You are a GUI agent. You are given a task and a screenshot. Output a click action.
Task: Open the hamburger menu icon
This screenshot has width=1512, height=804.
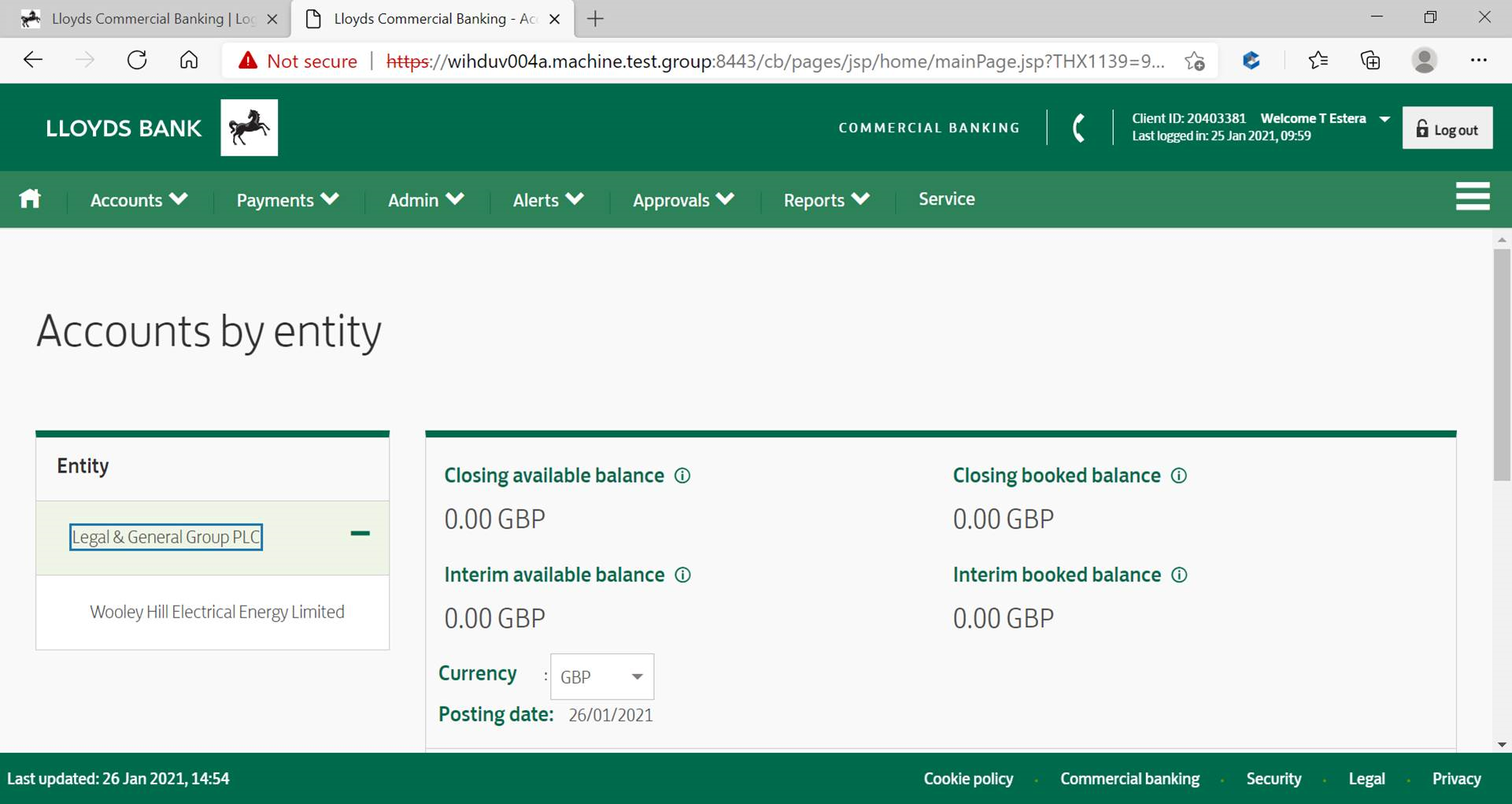[x=1472, y=196]
